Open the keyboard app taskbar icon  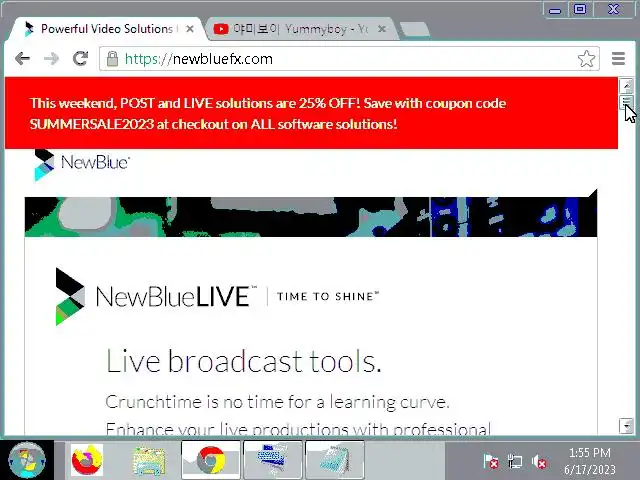tap(273, 460)
